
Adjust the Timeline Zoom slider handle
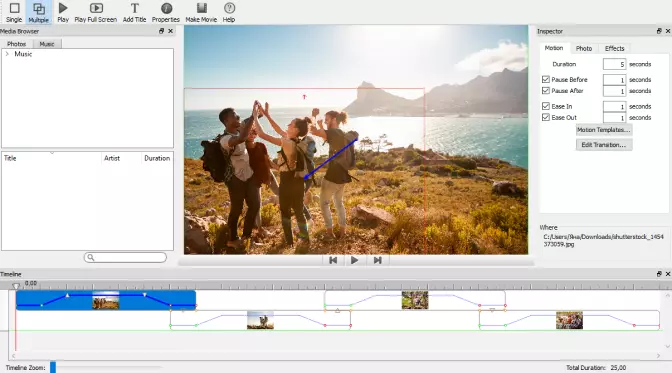coord(53,367)
